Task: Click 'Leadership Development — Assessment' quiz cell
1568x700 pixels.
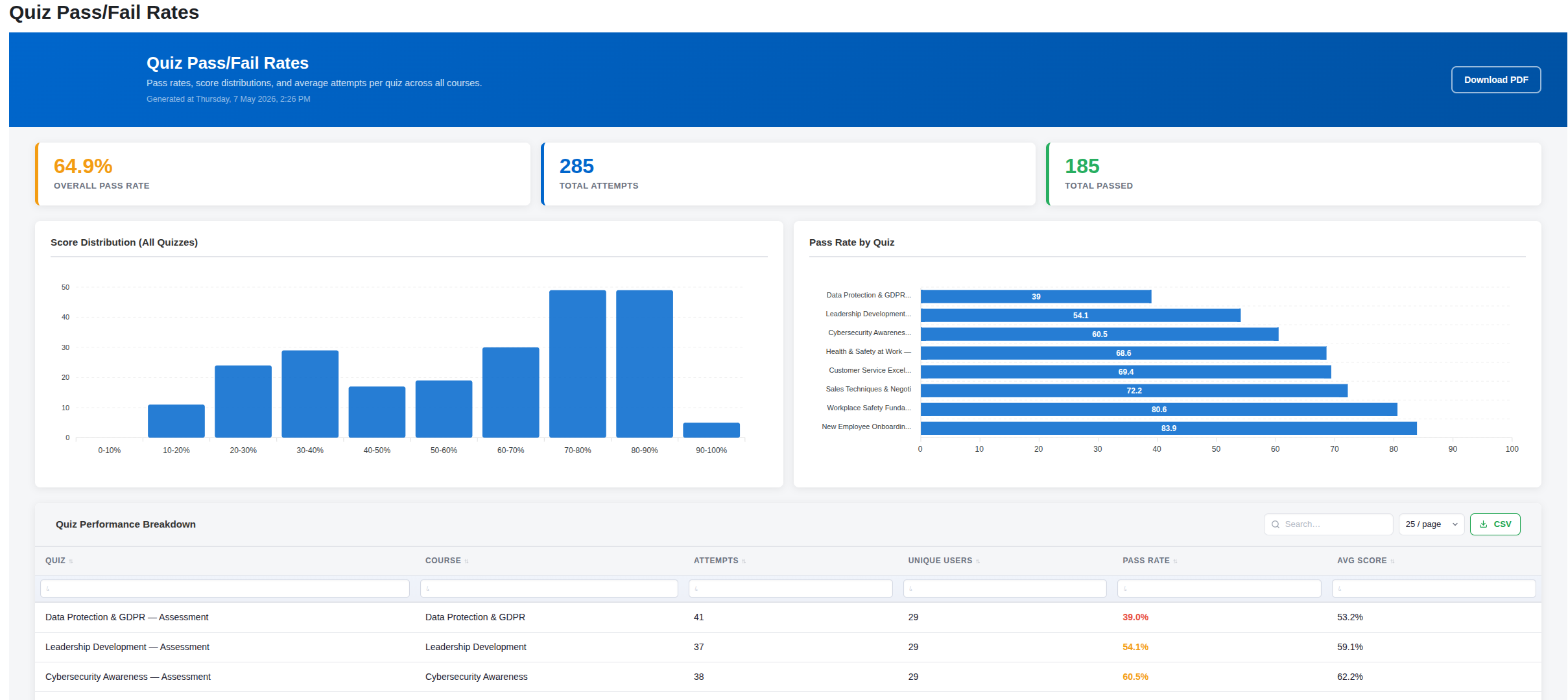Action: (127, 647)
